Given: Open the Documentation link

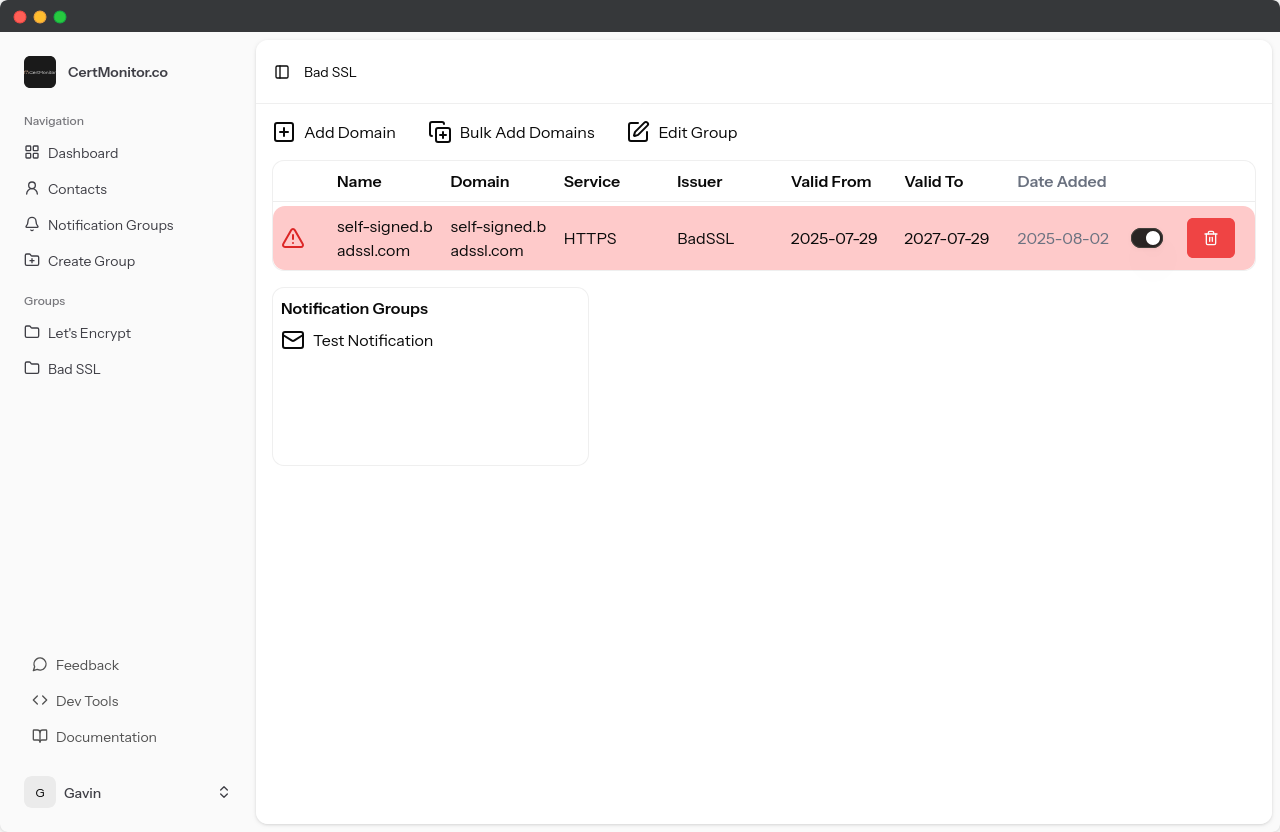Looking at the screenshot, I should 106,737.
